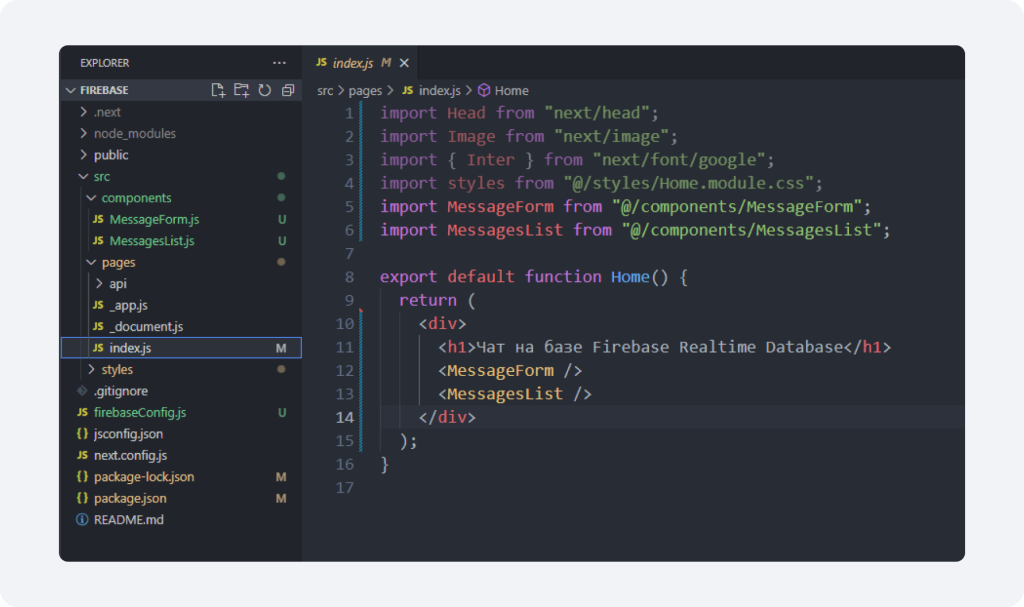1024x607 pixels.
Task: Open the .gitignore file
Action: click(121, 391)
